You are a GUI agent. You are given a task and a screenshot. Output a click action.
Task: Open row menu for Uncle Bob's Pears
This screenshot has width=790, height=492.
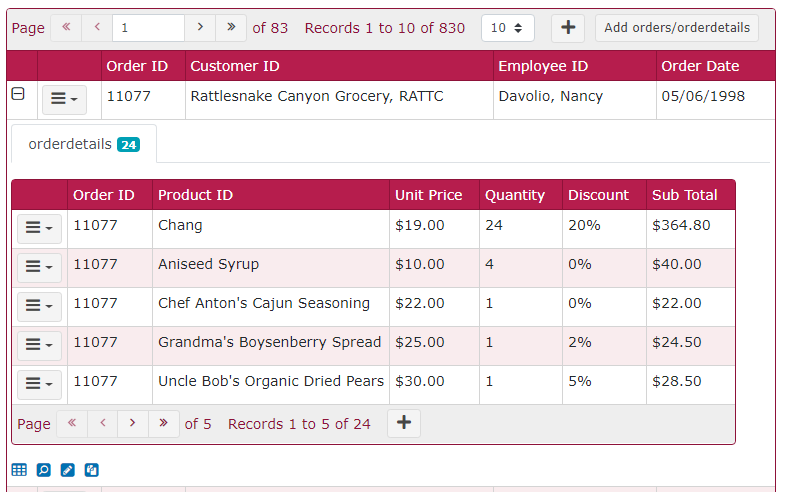click(39, 384)
